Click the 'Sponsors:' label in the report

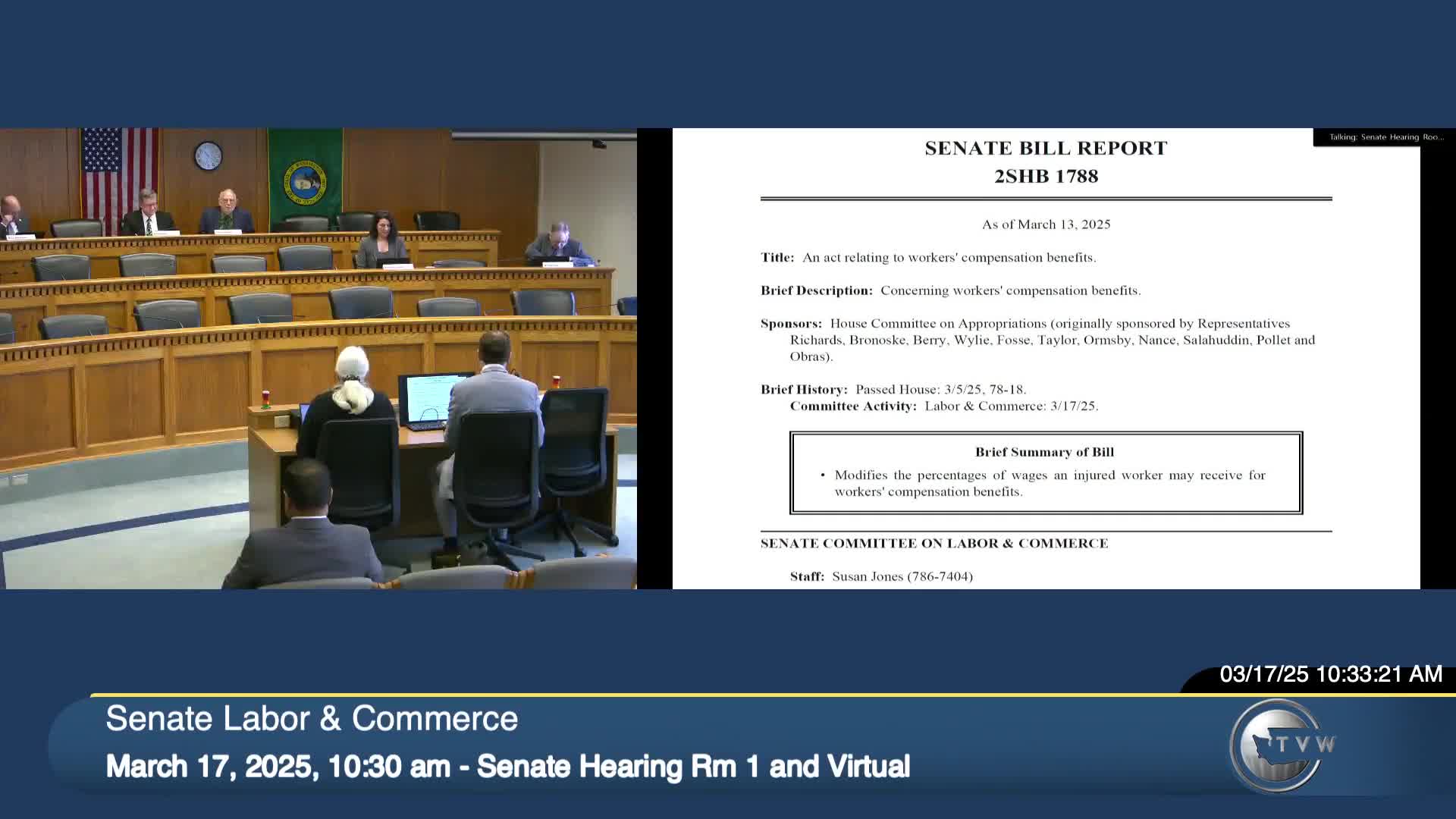[790, 324]
